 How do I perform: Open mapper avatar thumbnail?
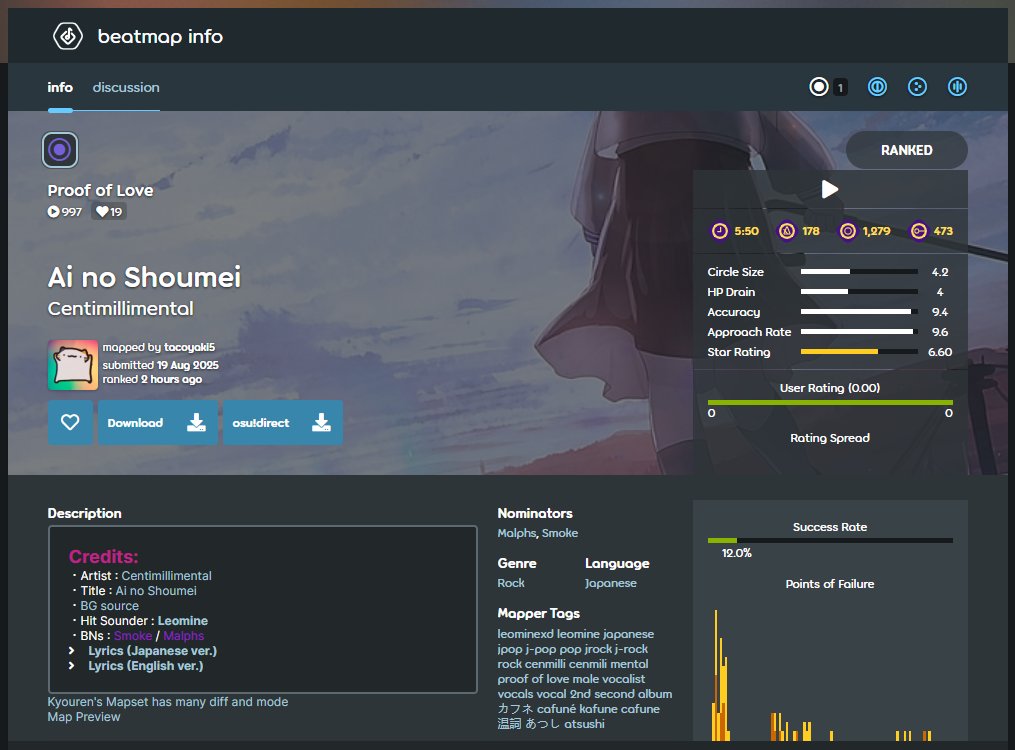pyautogui.click(x=72, y=365)
